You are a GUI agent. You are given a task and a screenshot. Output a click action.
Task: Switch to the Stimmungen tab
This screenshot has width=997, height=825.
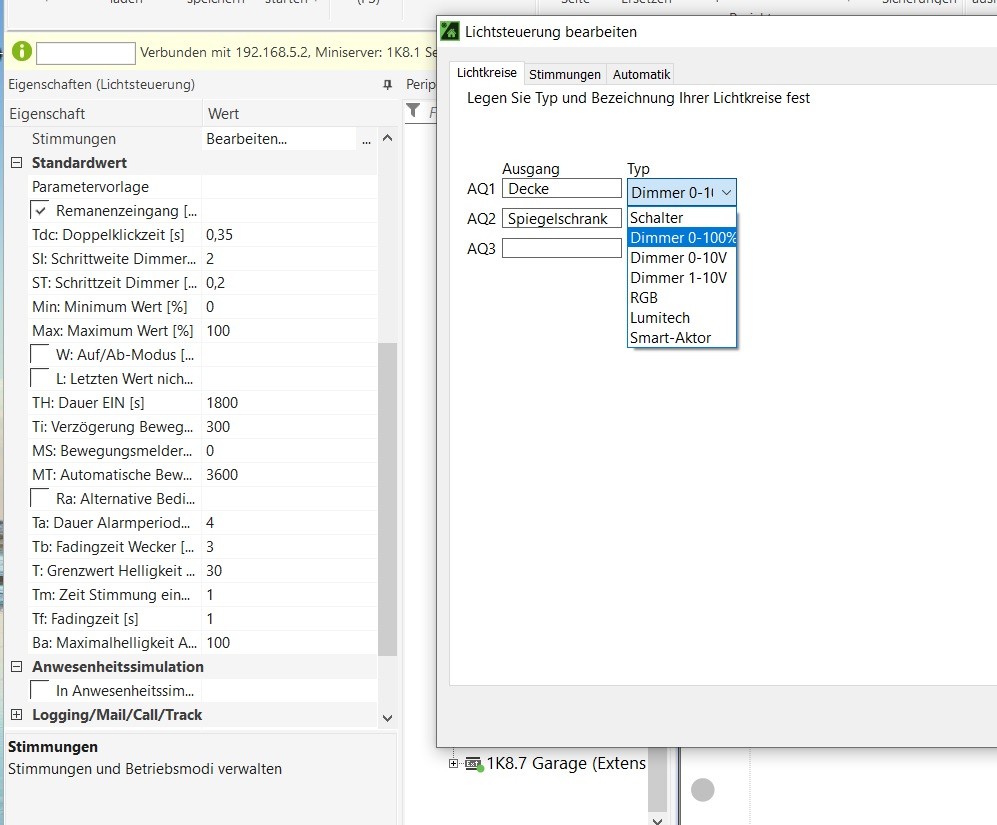pos(565,74)
